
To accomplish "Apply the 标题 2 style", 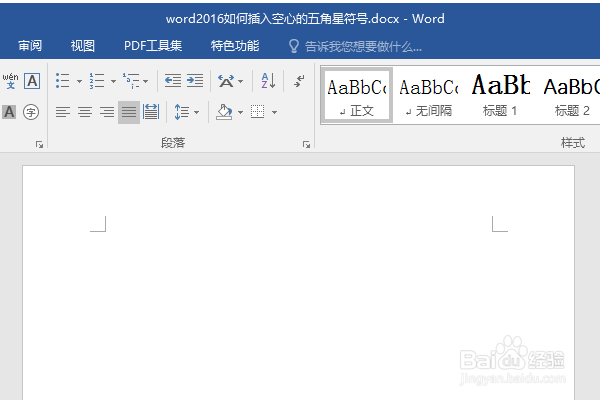I will coord(571,95).
